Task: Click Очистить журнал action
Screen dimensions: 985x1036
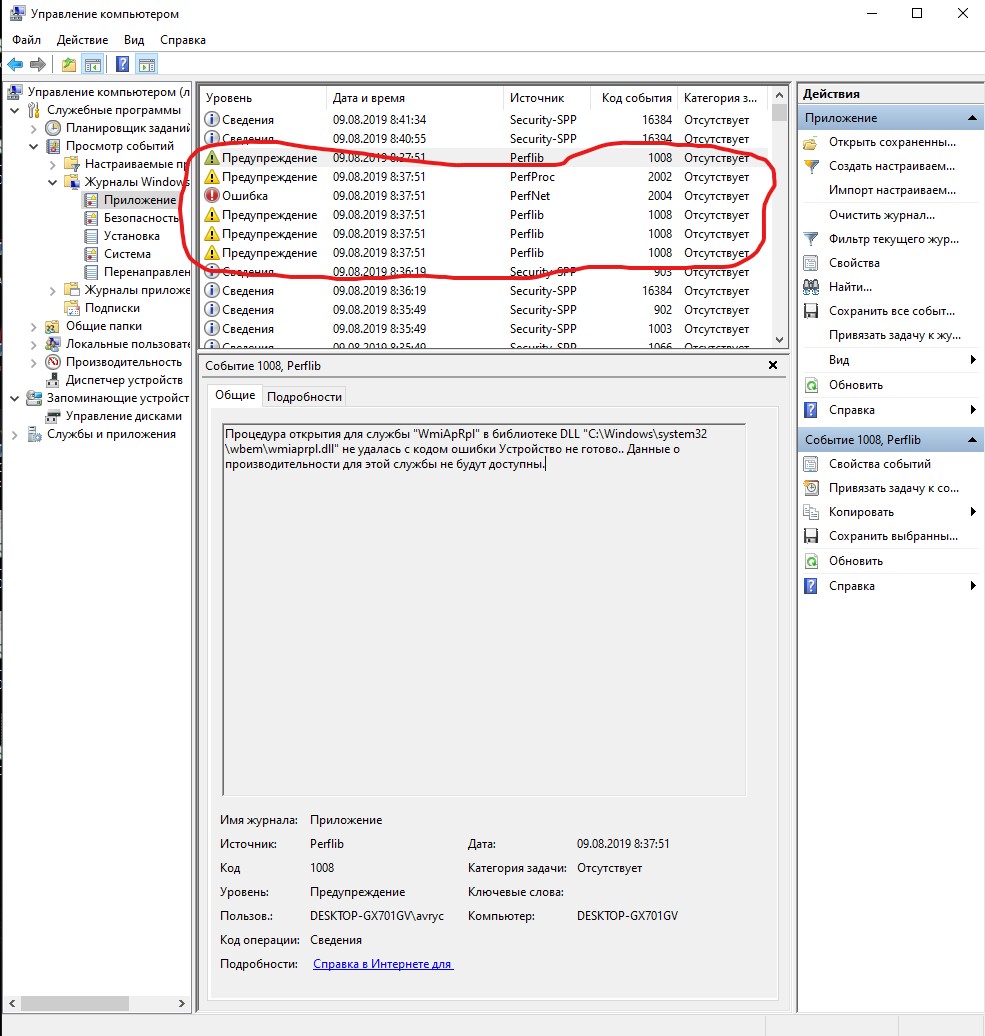Action: pyautogui.click(x=881, y=215)
